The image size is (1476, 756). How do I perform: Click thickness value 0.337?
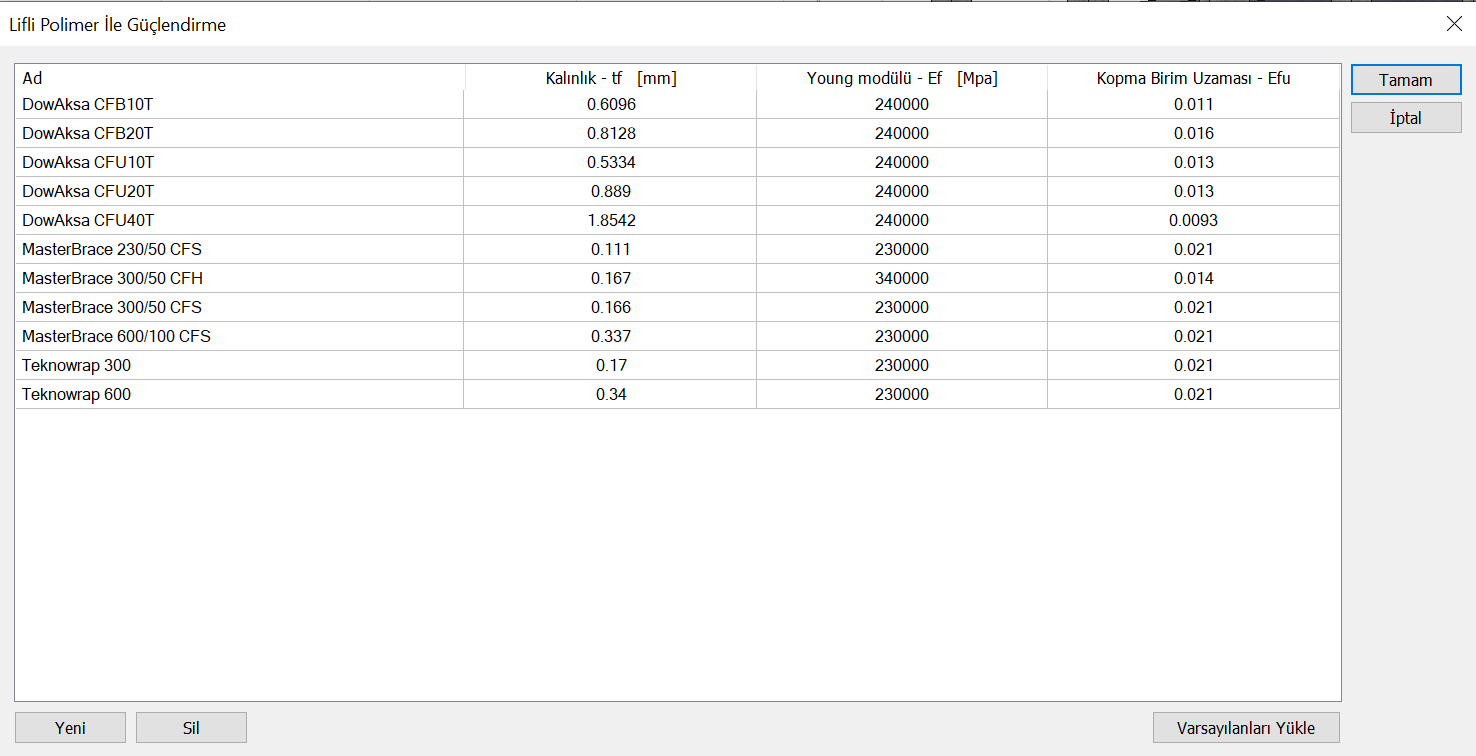[611, 336]
